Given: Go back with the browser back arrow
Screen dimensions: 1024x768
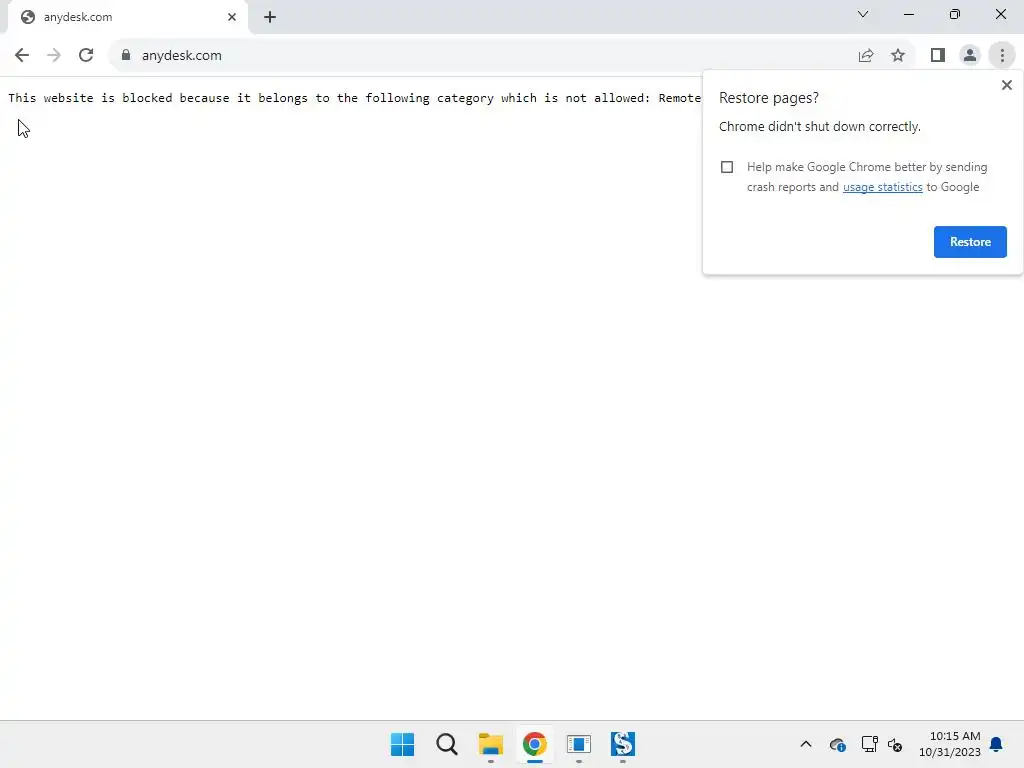Looking at the screenshot, I should pyautogui.click(x=22, y=56).
